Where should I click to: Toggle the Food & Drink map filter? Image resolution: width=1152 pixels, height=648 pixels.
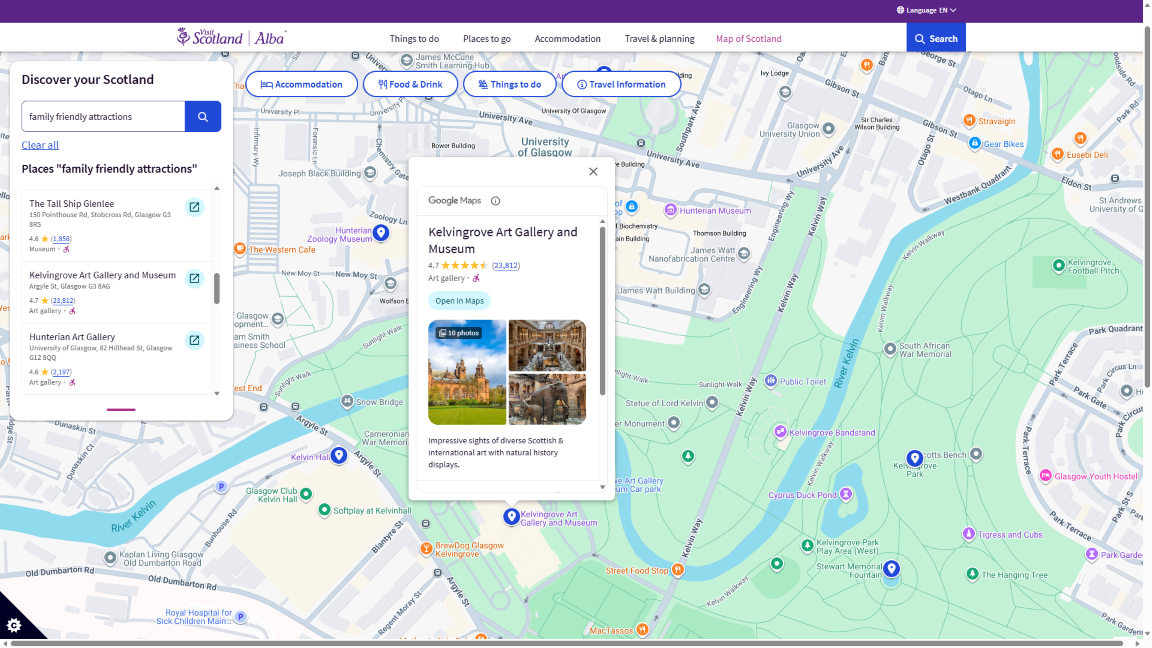410,85
